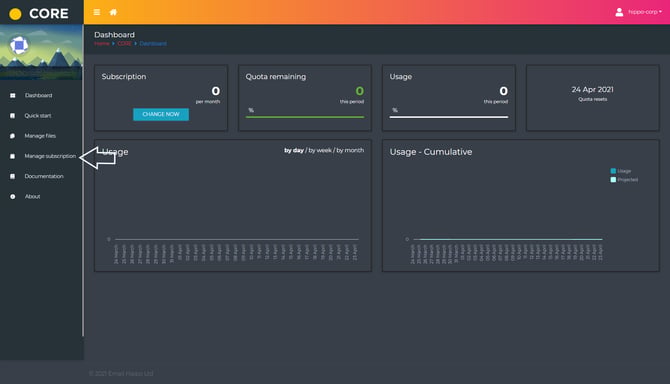Follow the CORE breadcrumb link
The width and height of the screenshot is (670, 384).
click(124, 44)
